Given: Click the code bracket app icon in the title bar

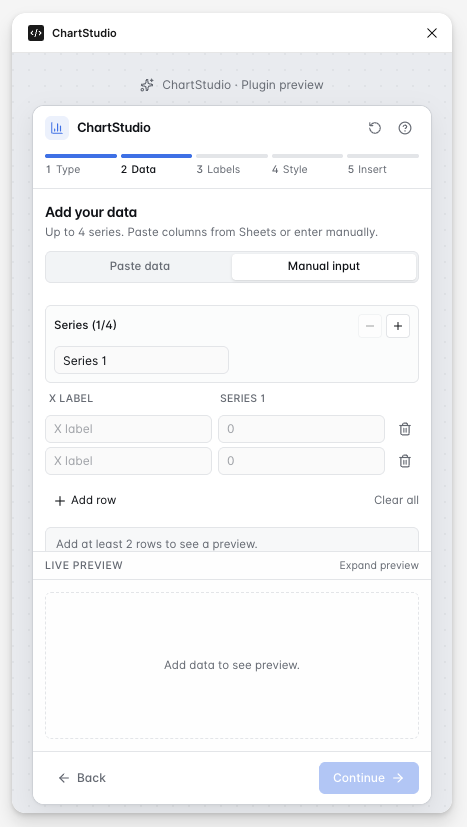Looking at the screenshot, I should (x=36, y=33).
